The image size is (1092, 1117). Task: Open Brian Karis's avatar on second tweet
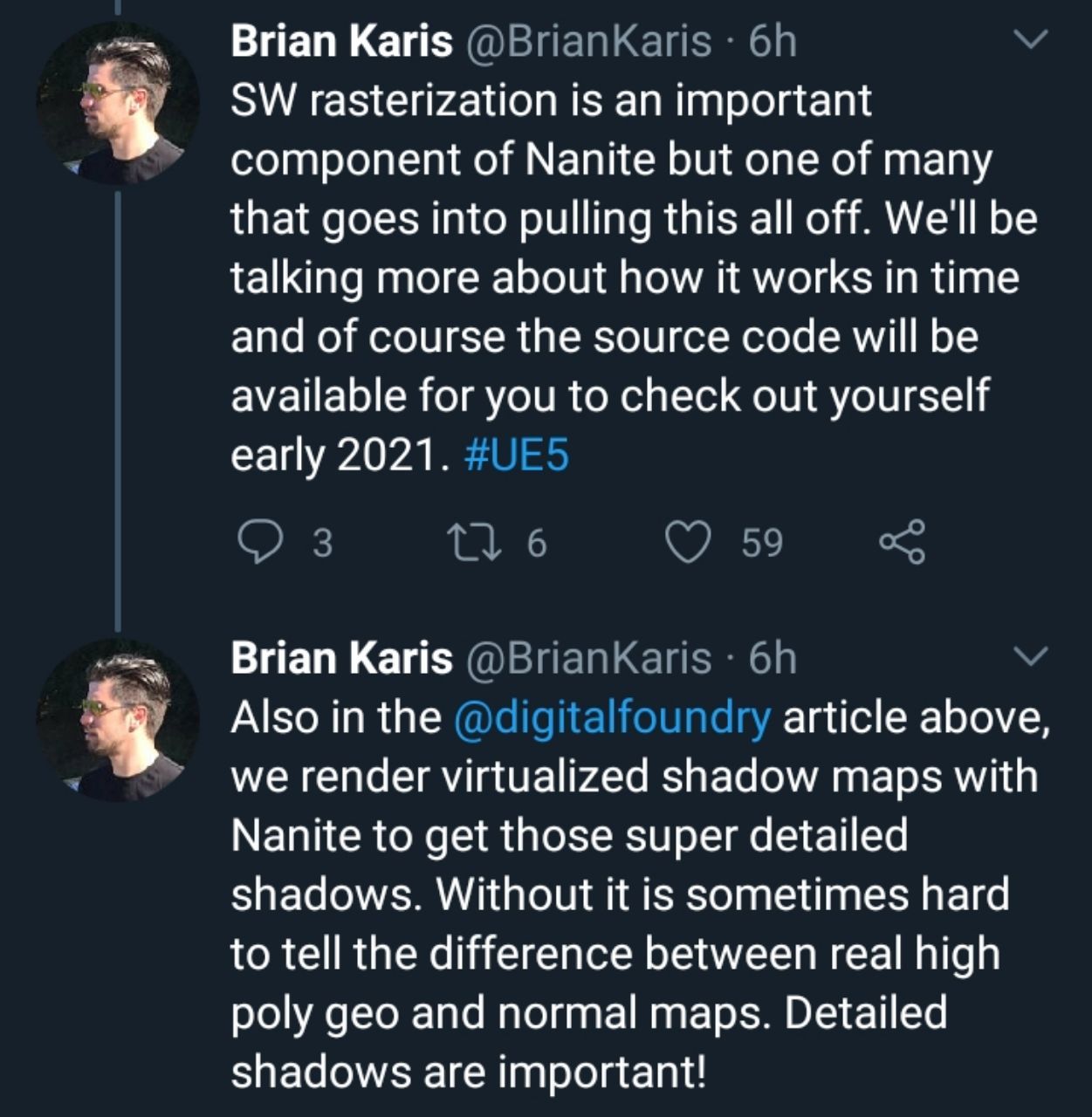tap(118, 720)
